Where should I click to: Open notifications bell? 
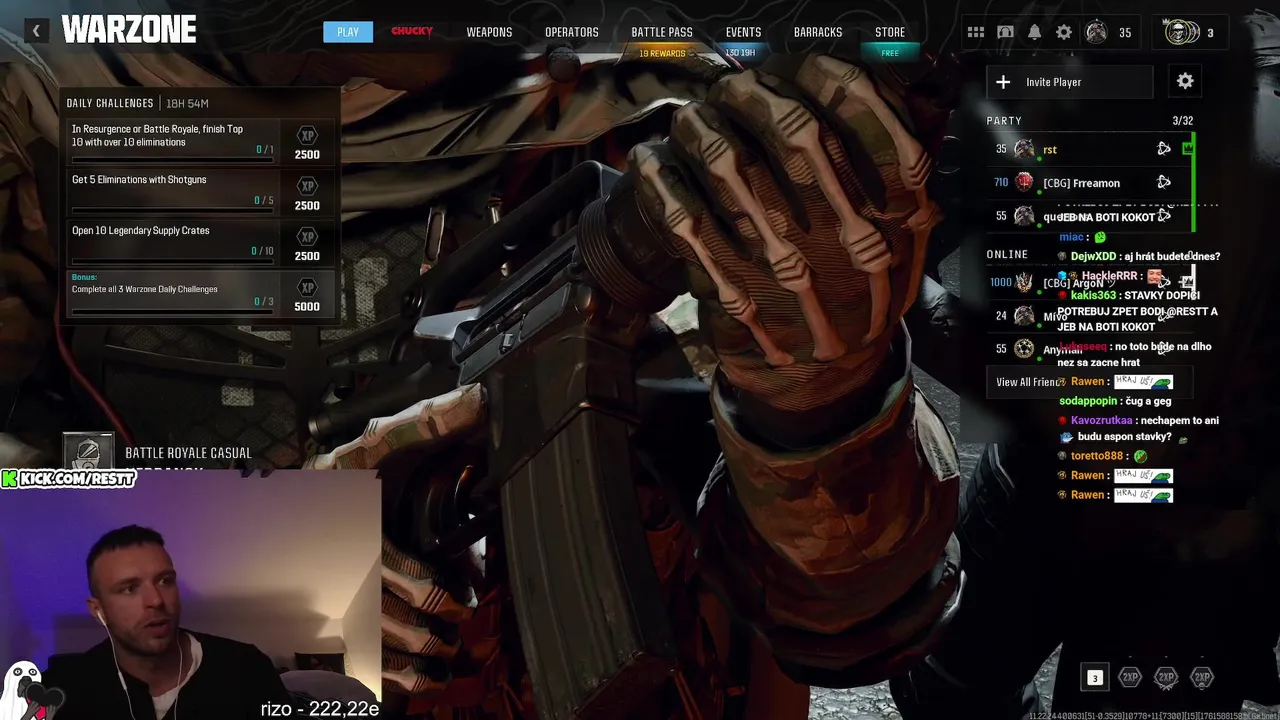pos(1035,32)
